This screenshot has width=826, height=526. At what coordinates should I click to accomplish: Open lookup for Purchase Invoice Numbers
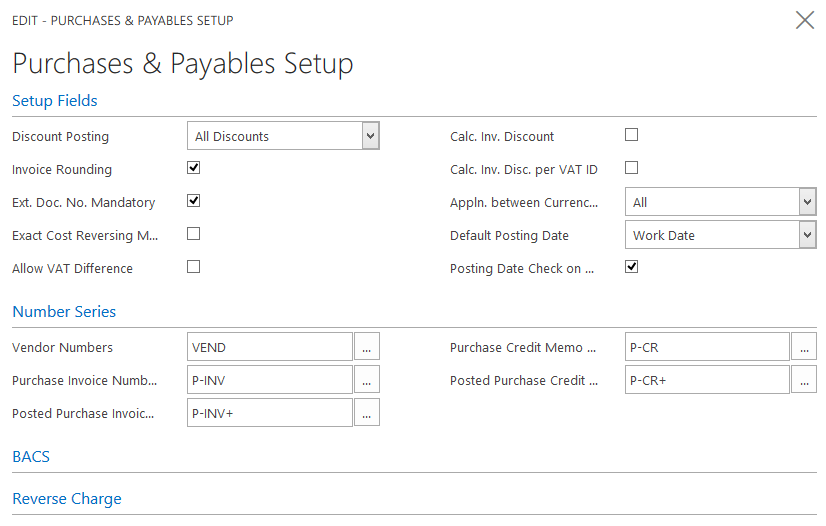pyautogui.click(x=367, y=380)
